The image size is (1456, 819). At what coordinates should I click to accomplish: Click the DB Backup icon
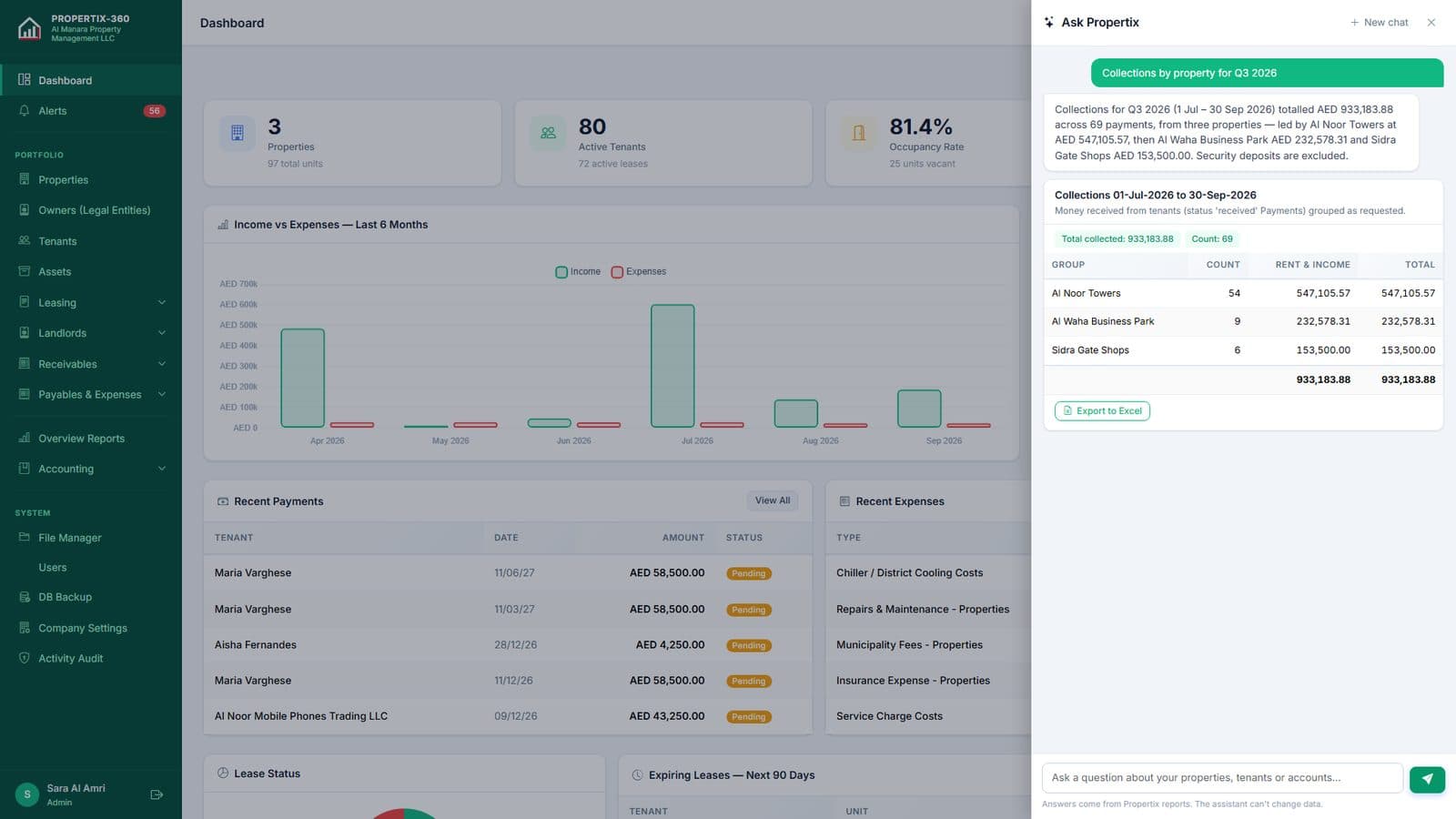25,597
